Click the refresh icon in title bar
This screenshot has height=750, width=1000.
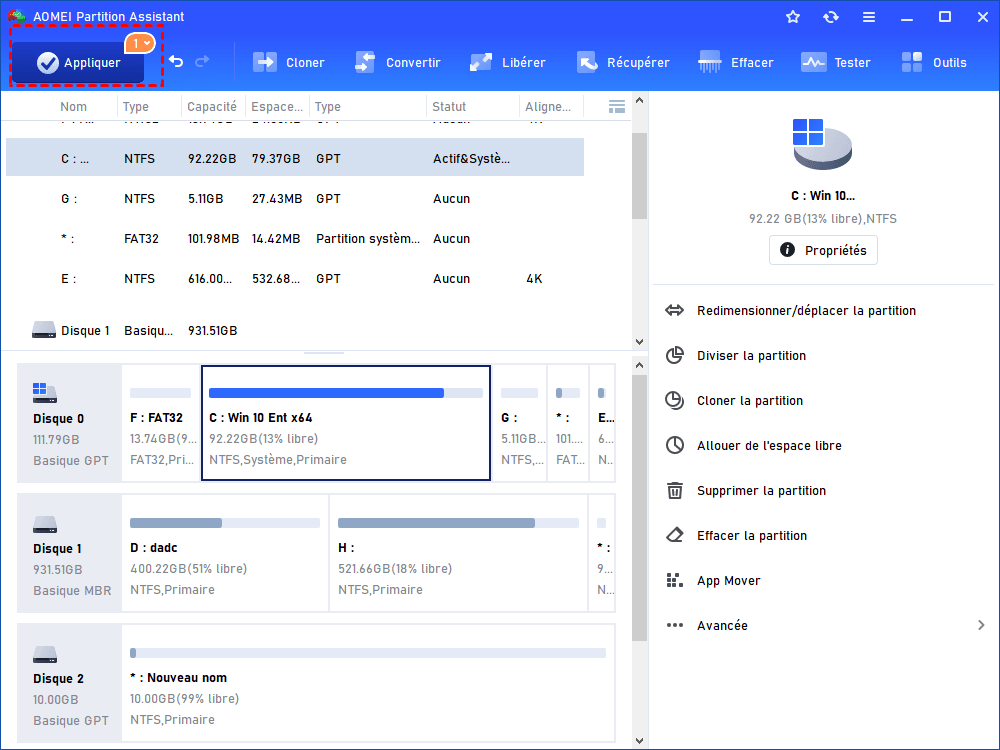pos(831,17)
